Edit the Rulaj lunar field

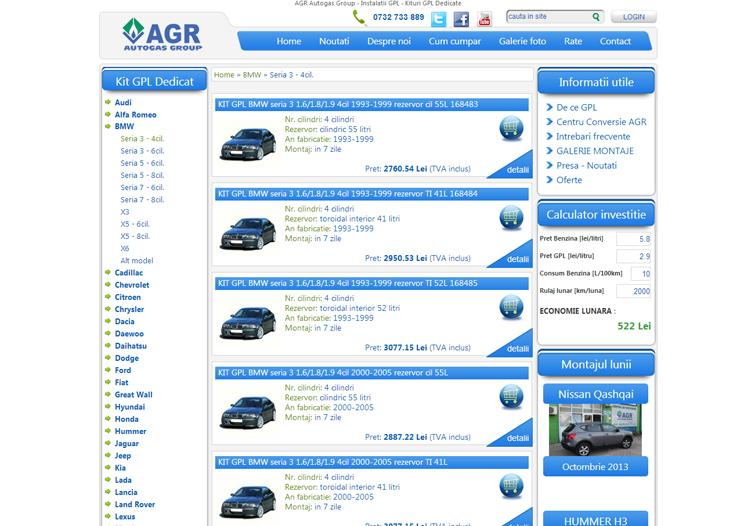pyautogui.click(x=634, y=291)
